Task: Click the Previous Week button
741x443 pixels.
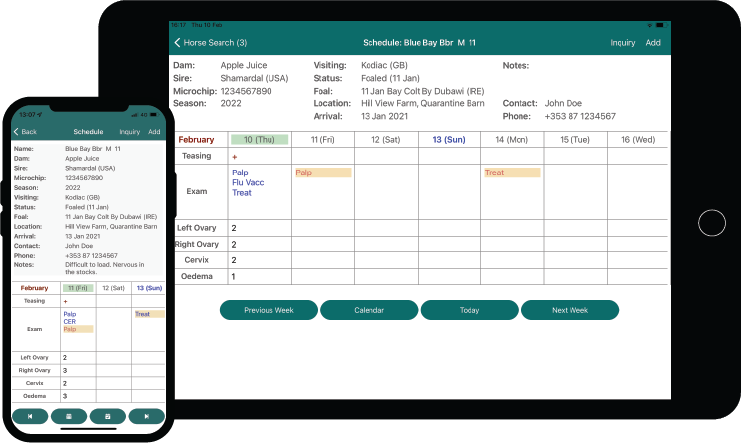Action: pyautogui.click(x=268, y=310)
